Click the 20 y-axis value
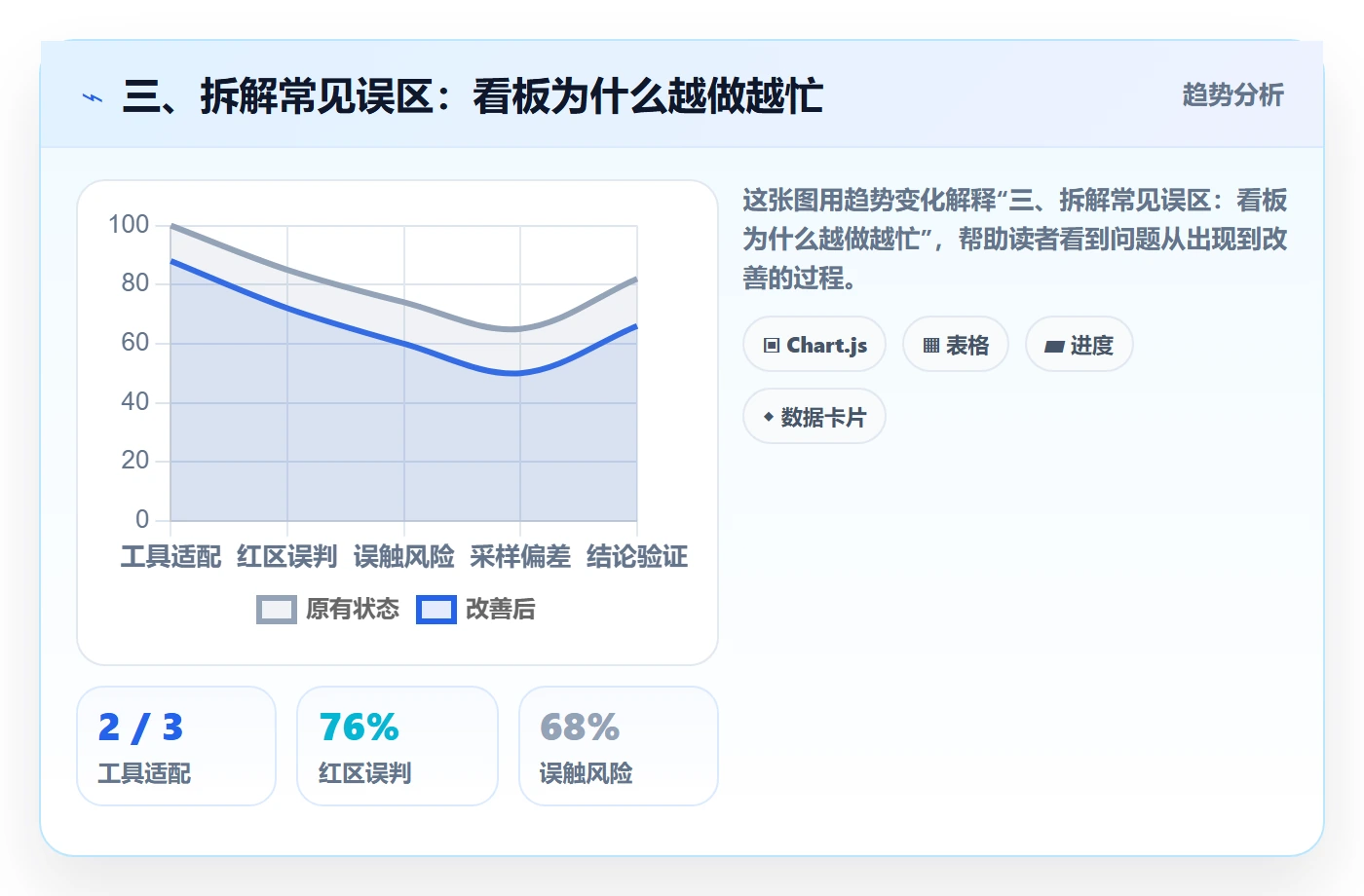1364x896 pixels. tap(135, 461)
